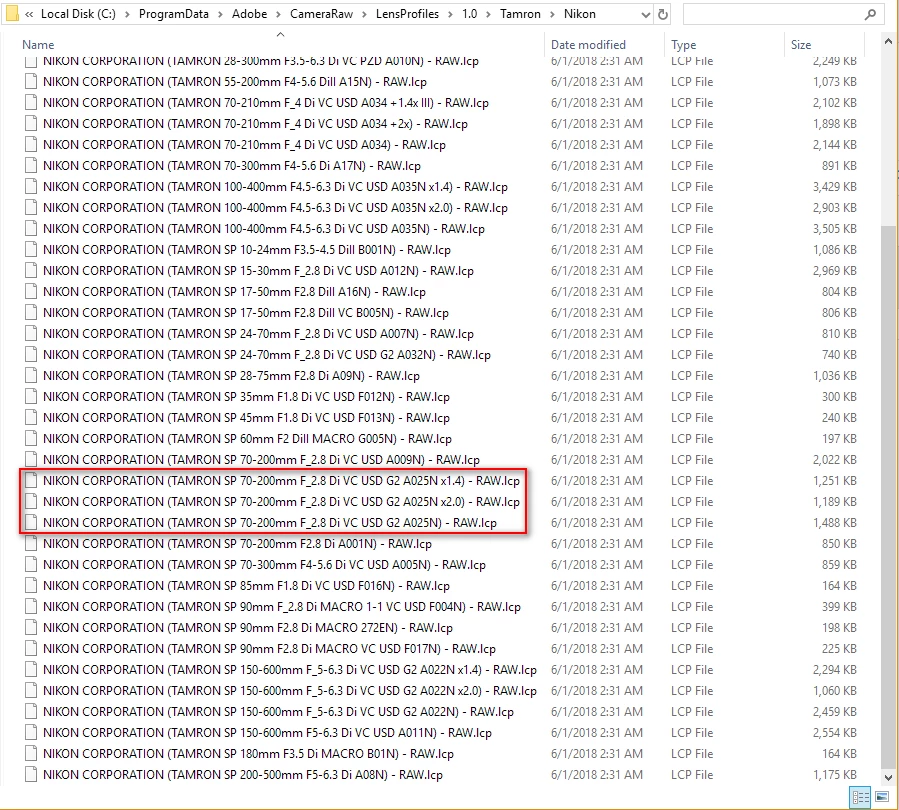
Task: Select SP 70-200mm F2.8 Di A001N file name
Action: 237,543
